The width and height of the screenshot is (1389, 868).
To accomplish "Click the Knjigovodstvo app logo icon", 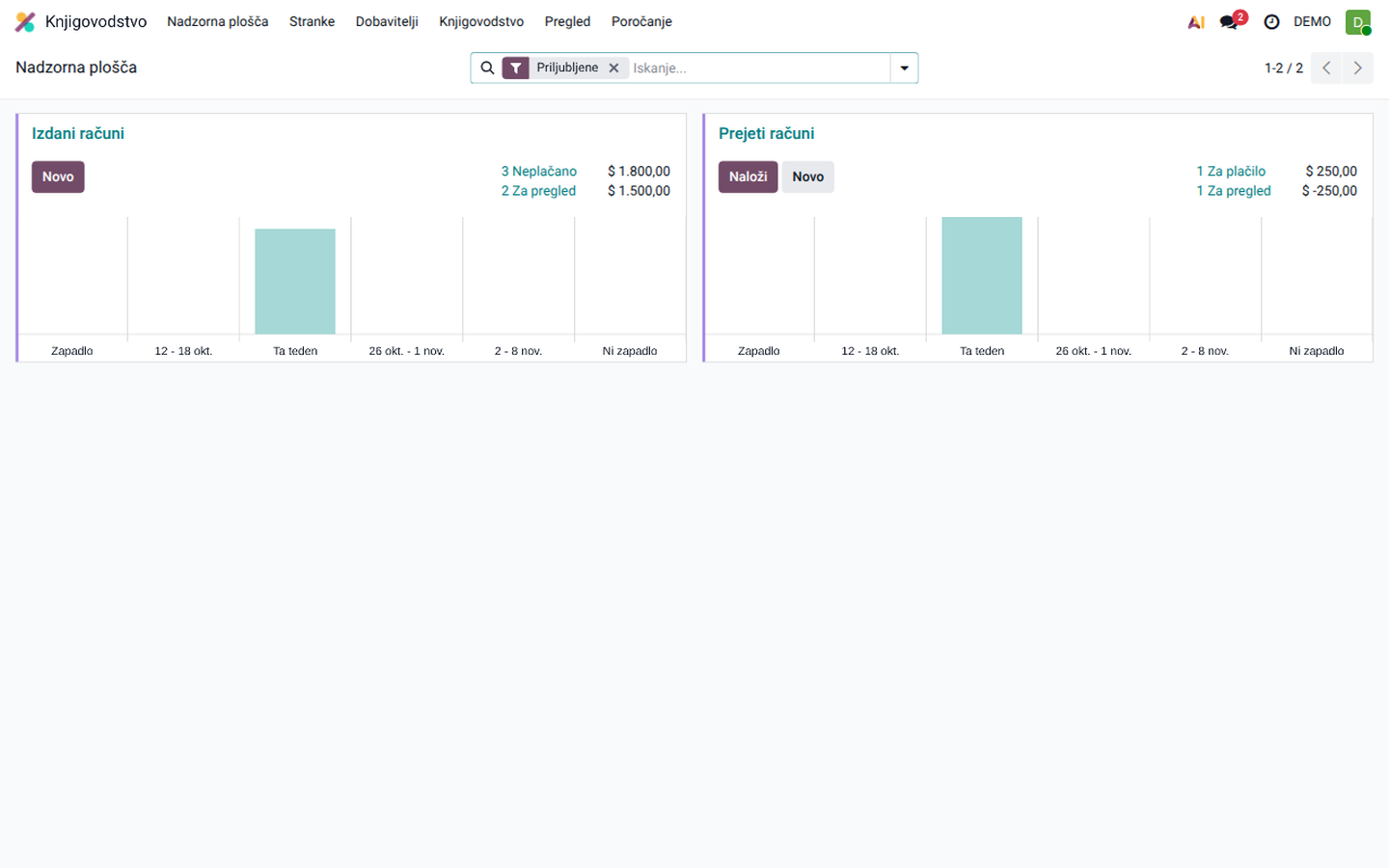I will 25,21.
